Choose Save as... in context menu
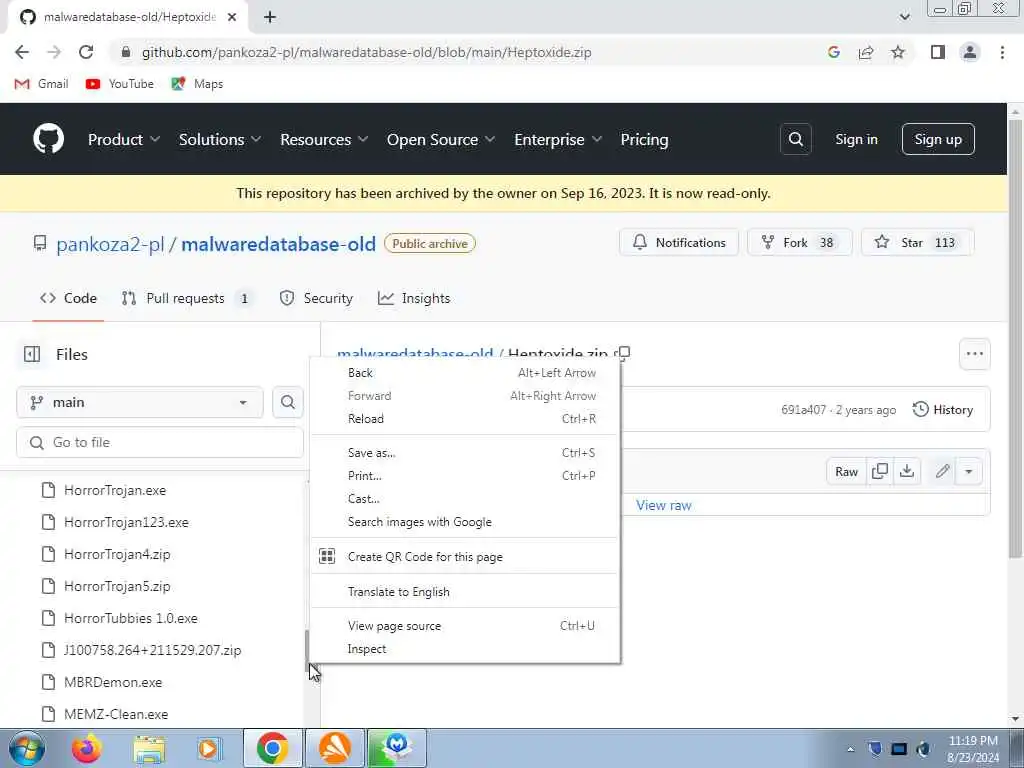 [464, 453]
